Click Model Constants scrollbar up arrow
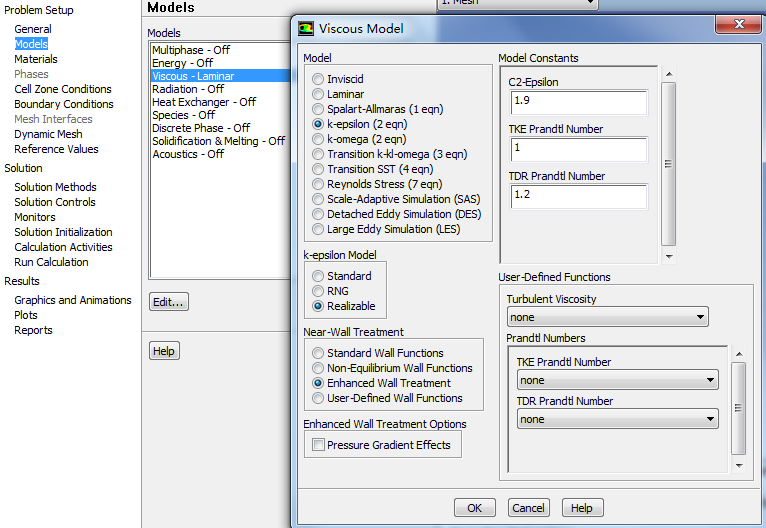This screenshot has height=528, width=766. [669, 74]
